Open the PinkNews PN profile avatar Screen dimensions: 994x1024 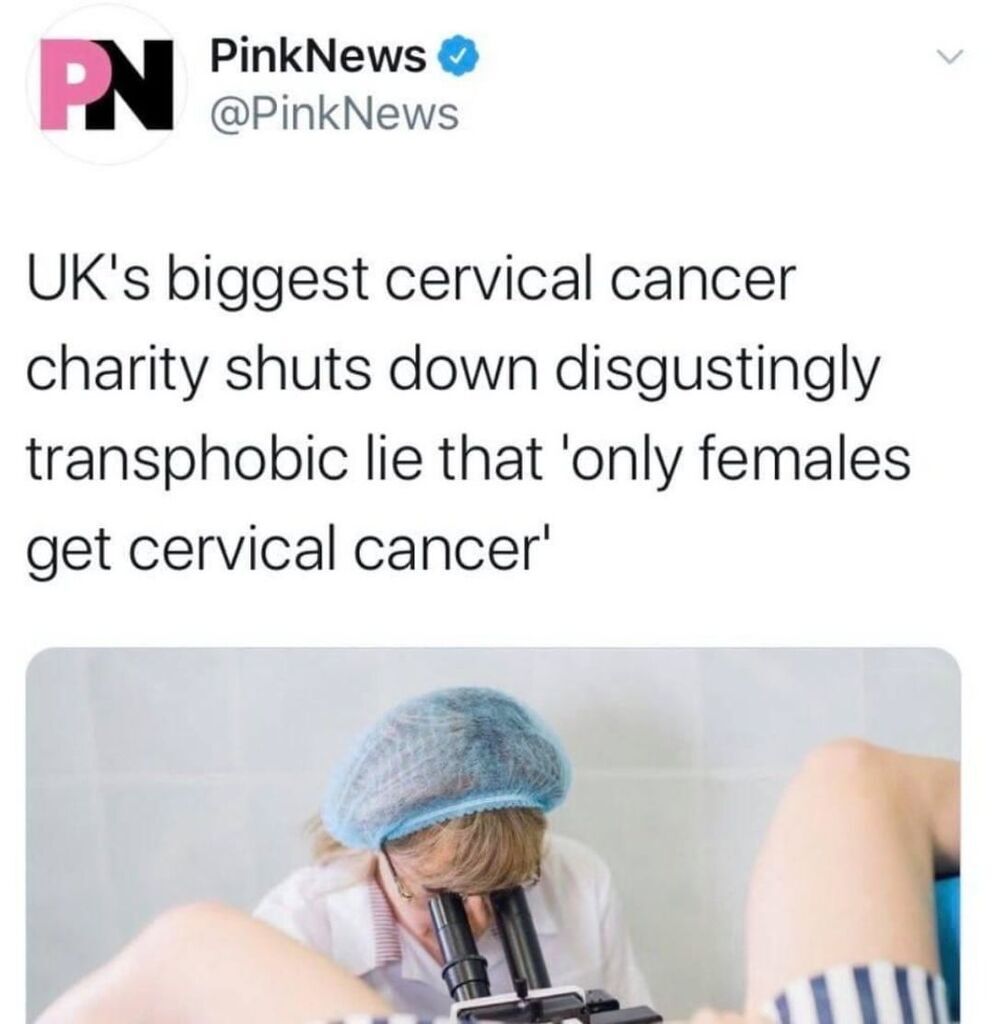106,86
